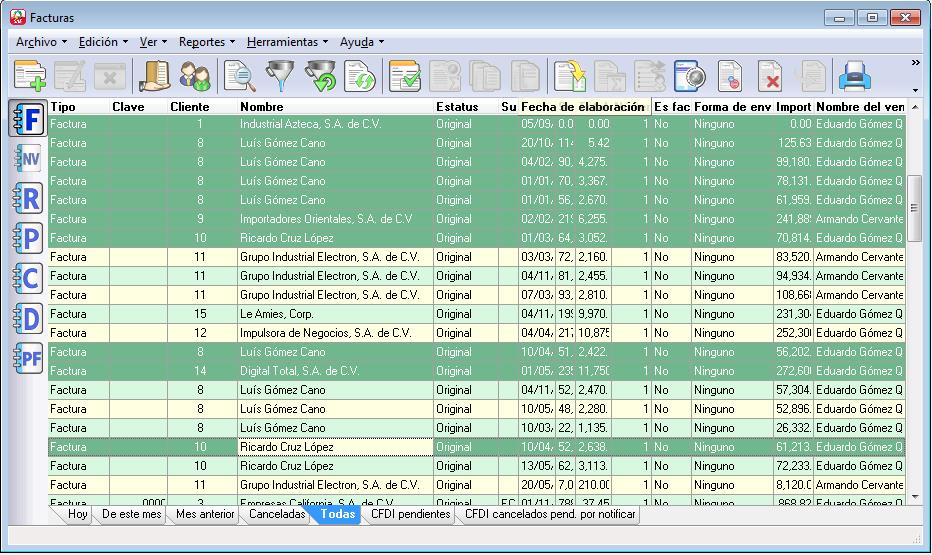Image resolution: width=932 pixels, height=555 pixels.
Task: Click the document with yellow arrow icon
Action: pos(570,76)
